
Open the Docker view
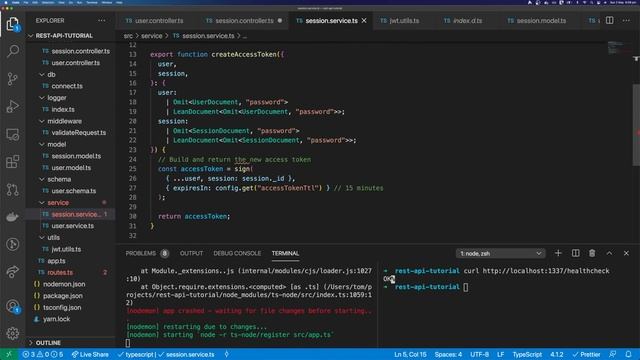pyautogui.click(x=13, y=217)
